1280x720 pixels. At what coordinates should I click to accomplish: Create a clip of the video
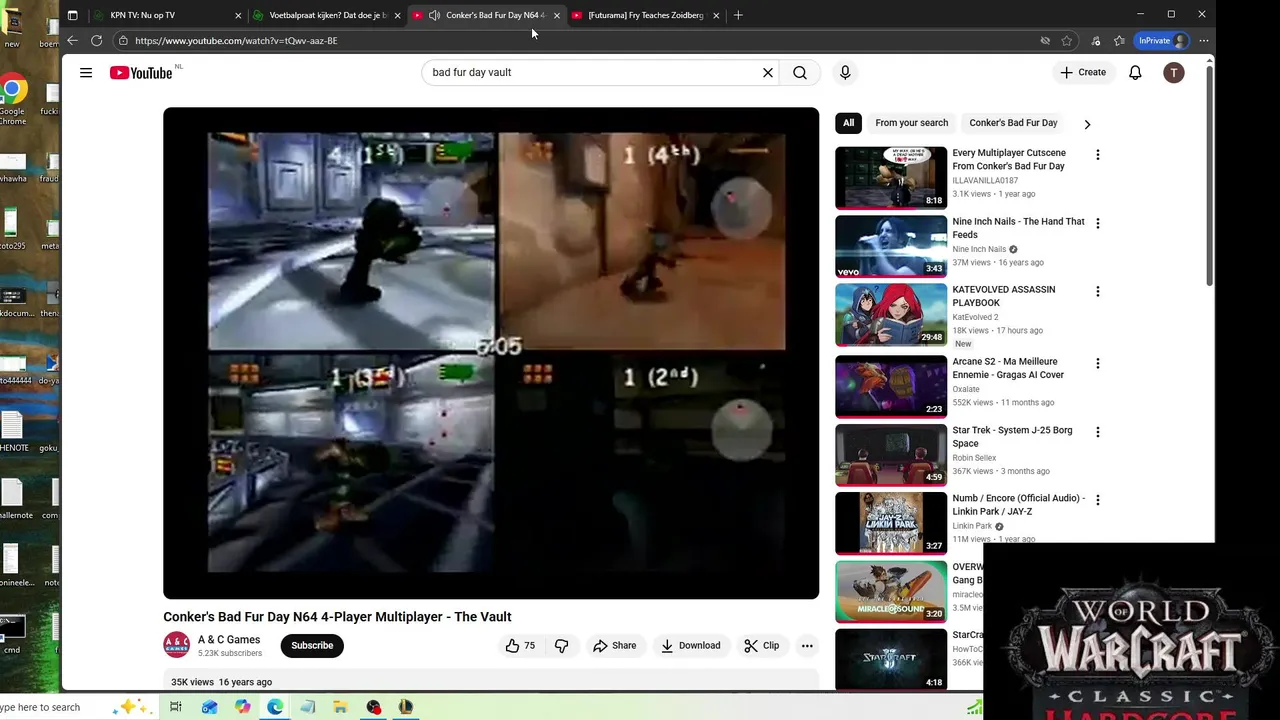[x=761, y=646]
